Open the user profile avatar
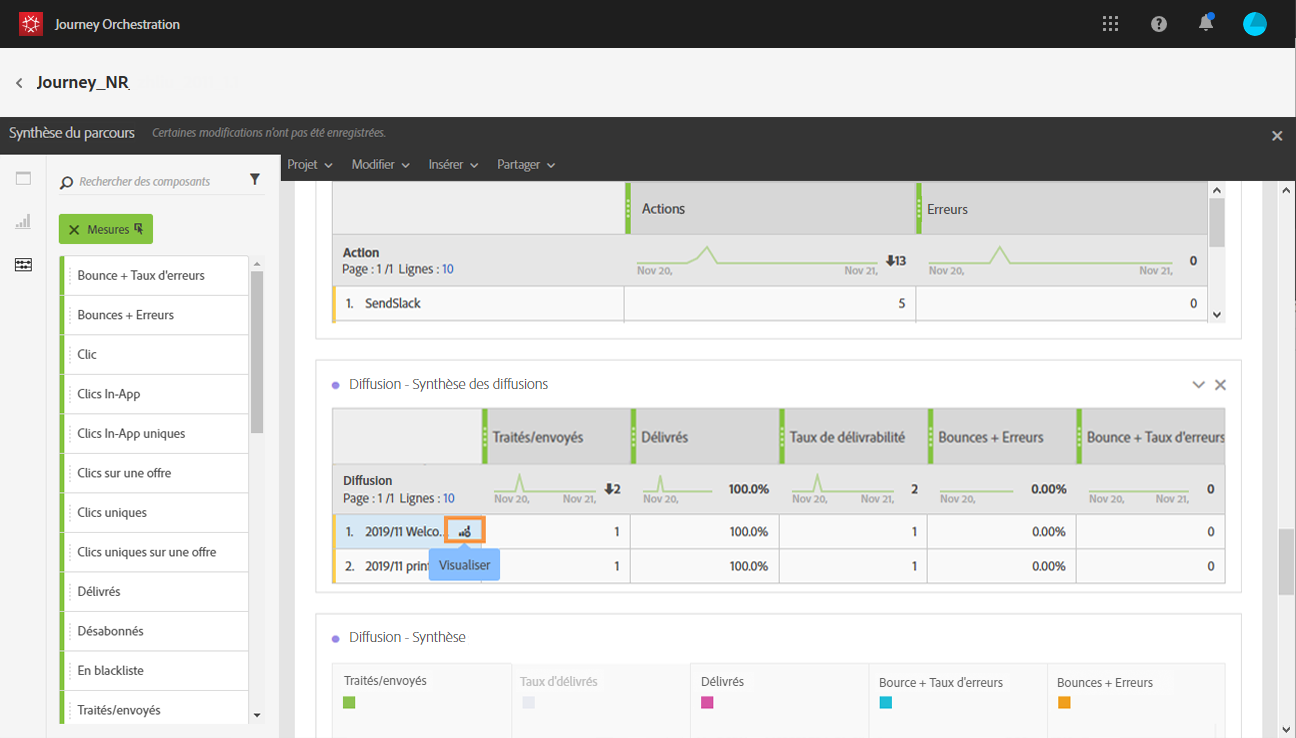1296x738 pixels. (1255, 24)
